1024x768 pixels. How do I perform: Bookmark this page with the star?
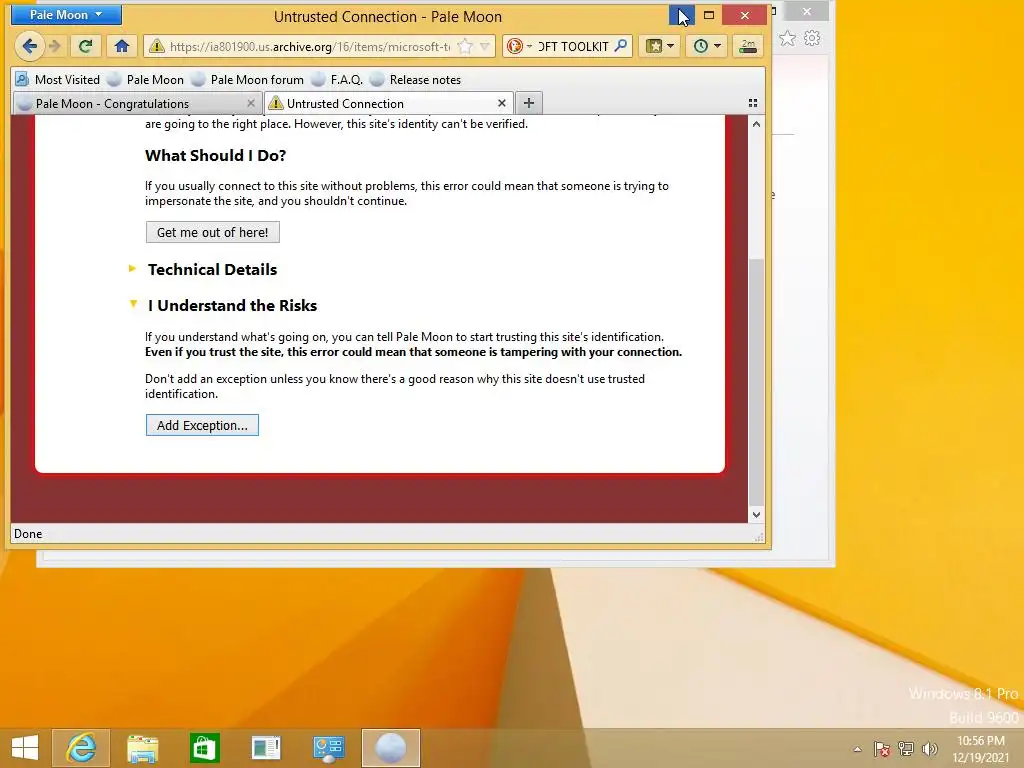465,46
